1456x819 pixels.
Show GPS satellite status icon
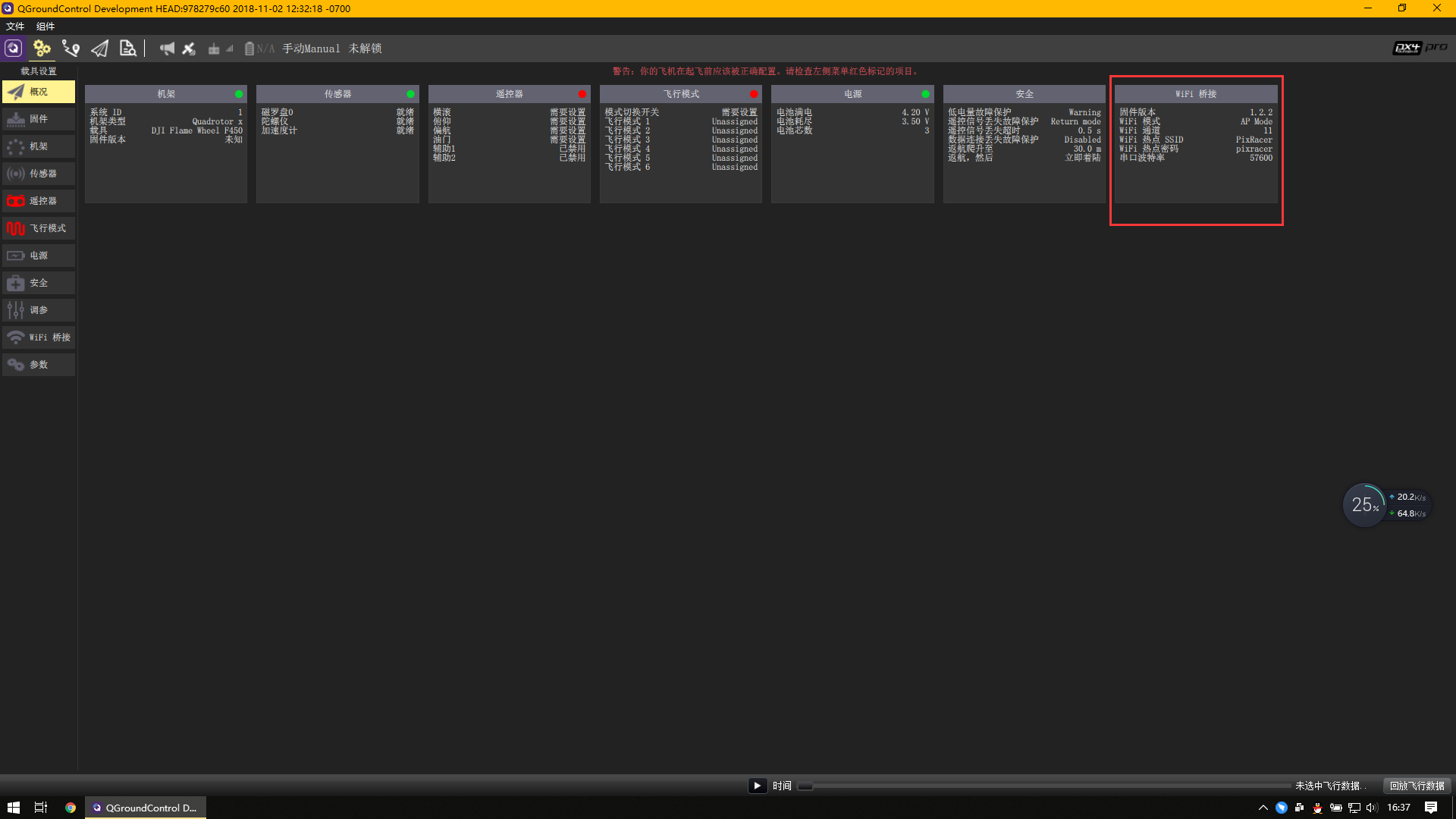click(x=189, y=49)
